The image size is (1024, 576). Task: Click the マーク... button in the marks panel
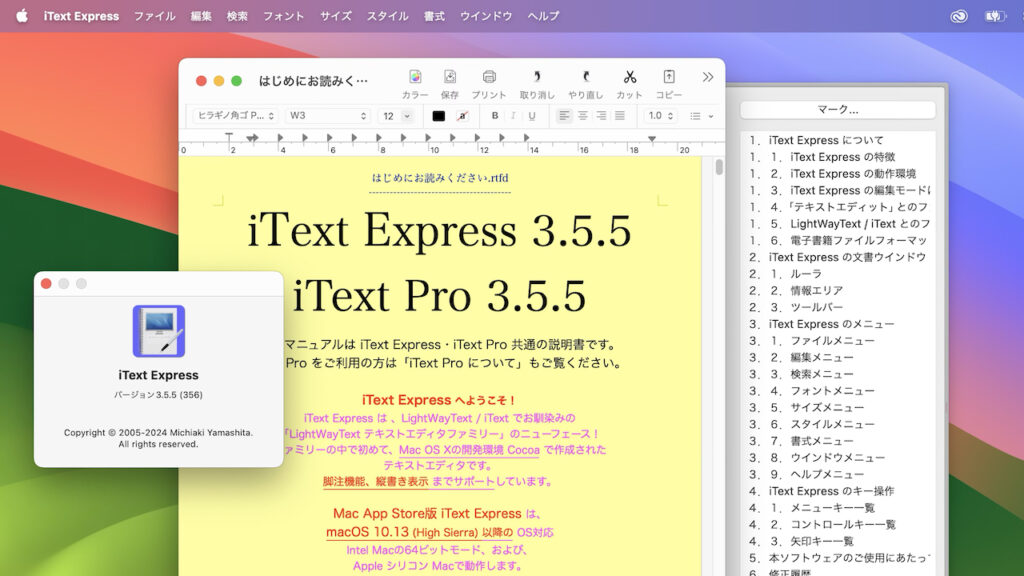pos(838,109)
